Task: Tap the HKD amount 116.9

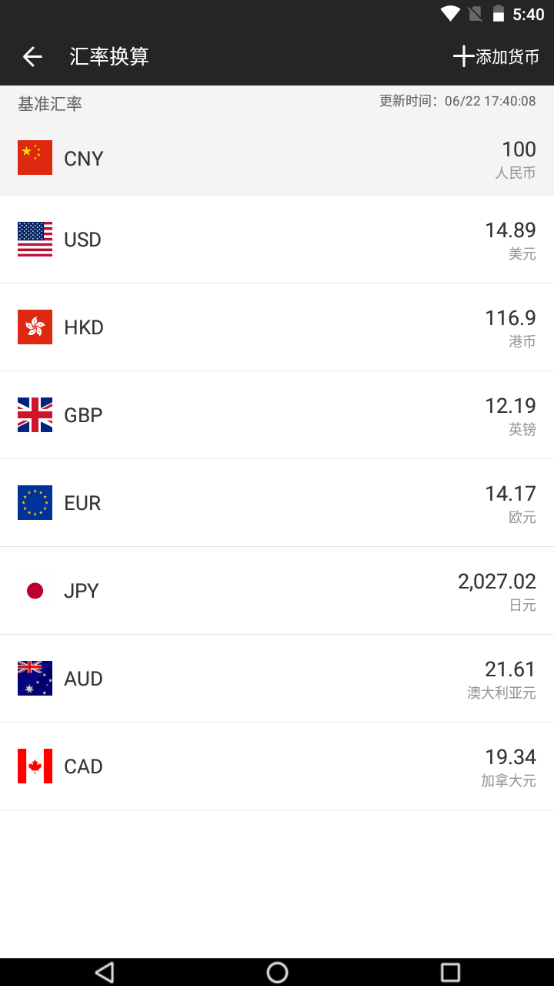Action: pyautogui.click(x=510, y=318)
